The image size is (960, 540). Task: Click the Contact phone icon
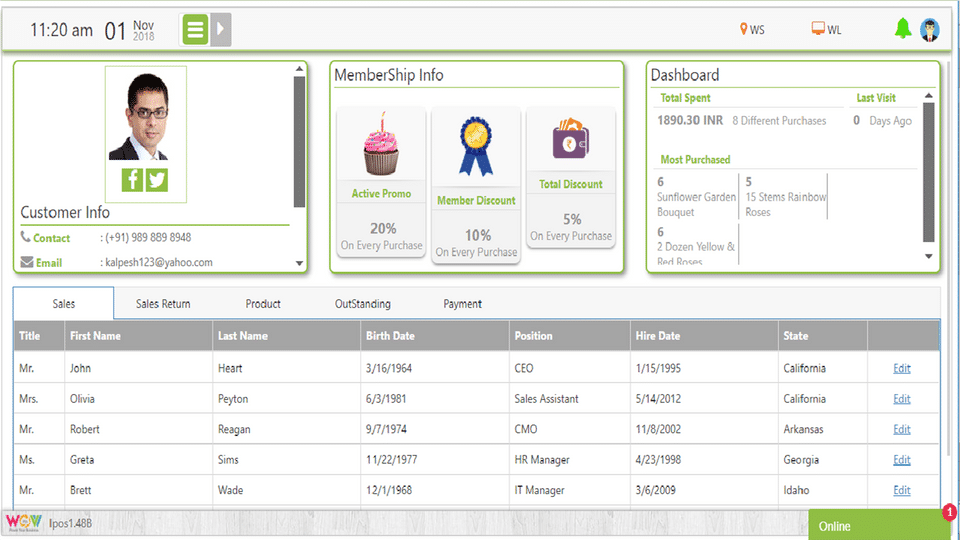(26, 237)
